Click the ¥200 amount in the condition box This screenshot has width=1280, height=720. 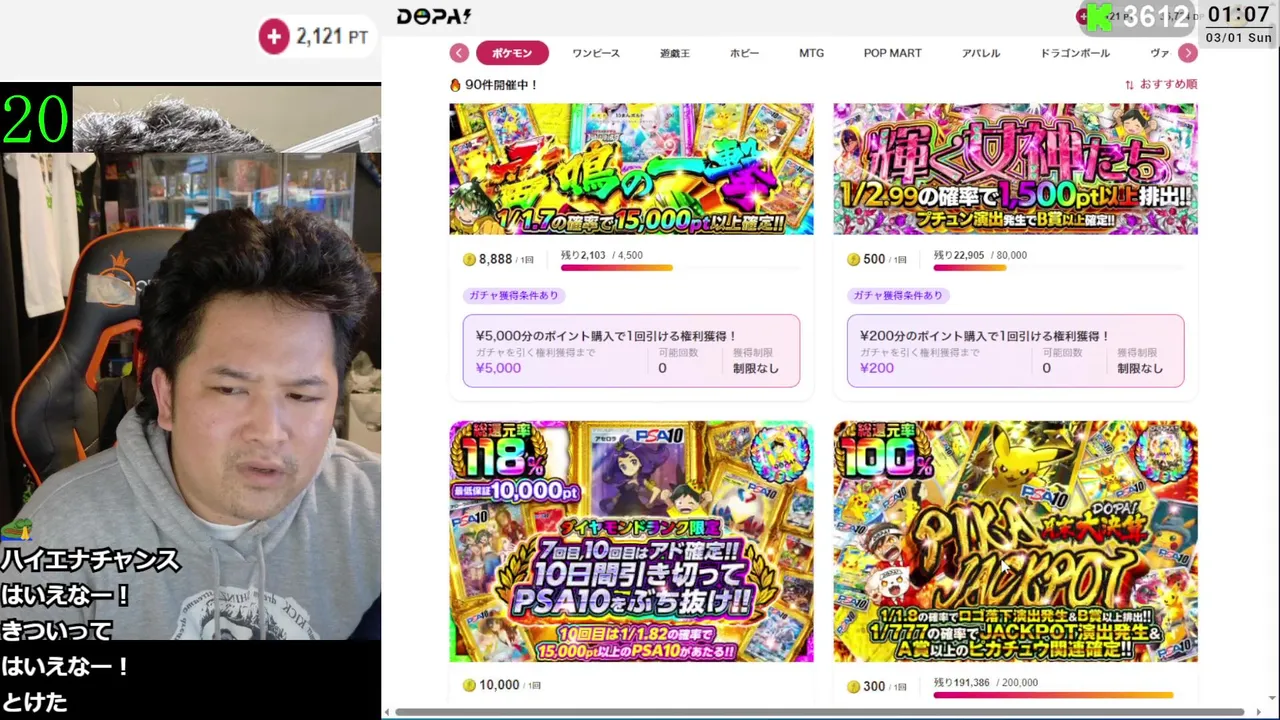pos(877,368)
